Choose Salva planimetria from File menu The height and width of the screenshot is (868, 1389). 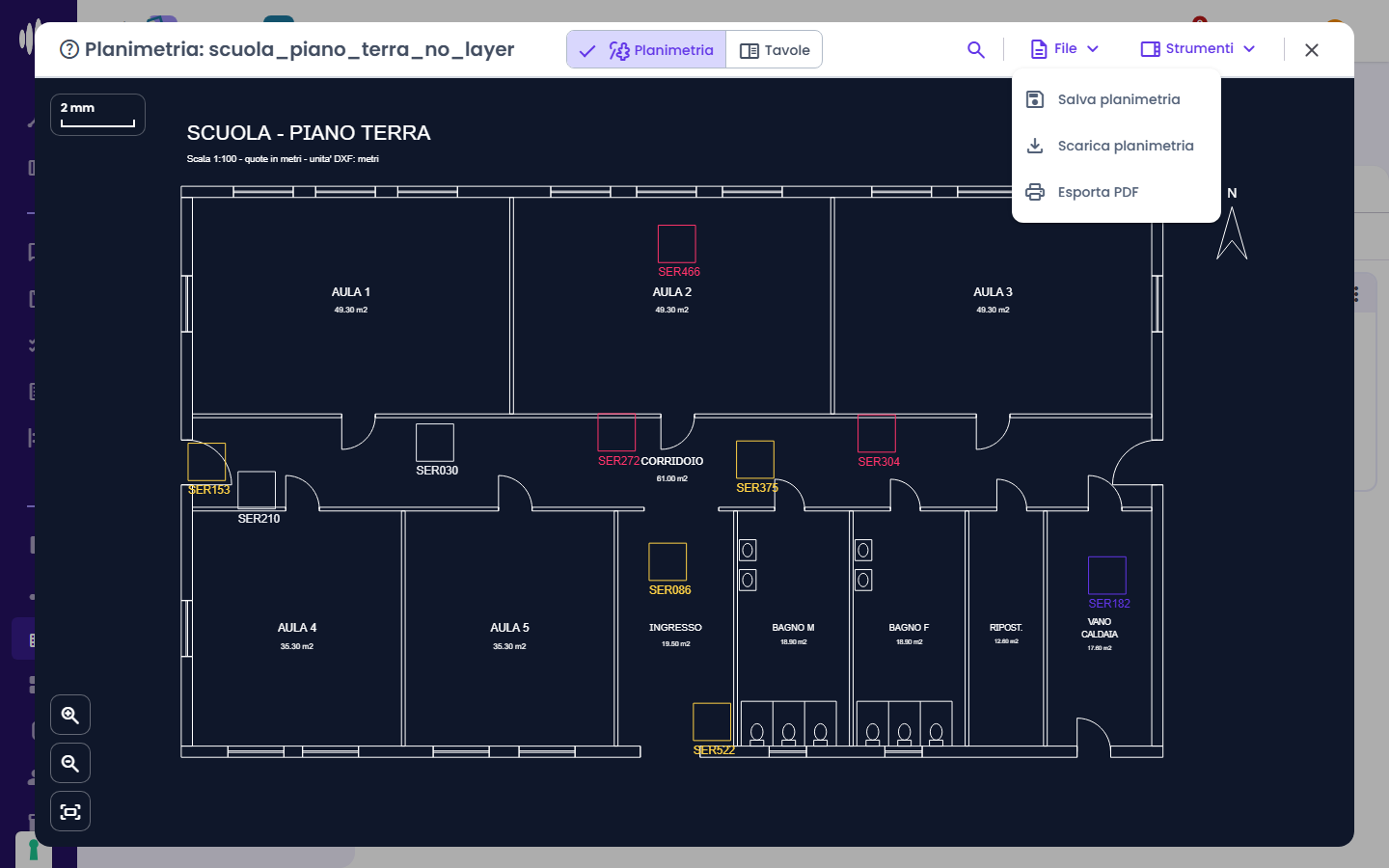coord(1116,99)
